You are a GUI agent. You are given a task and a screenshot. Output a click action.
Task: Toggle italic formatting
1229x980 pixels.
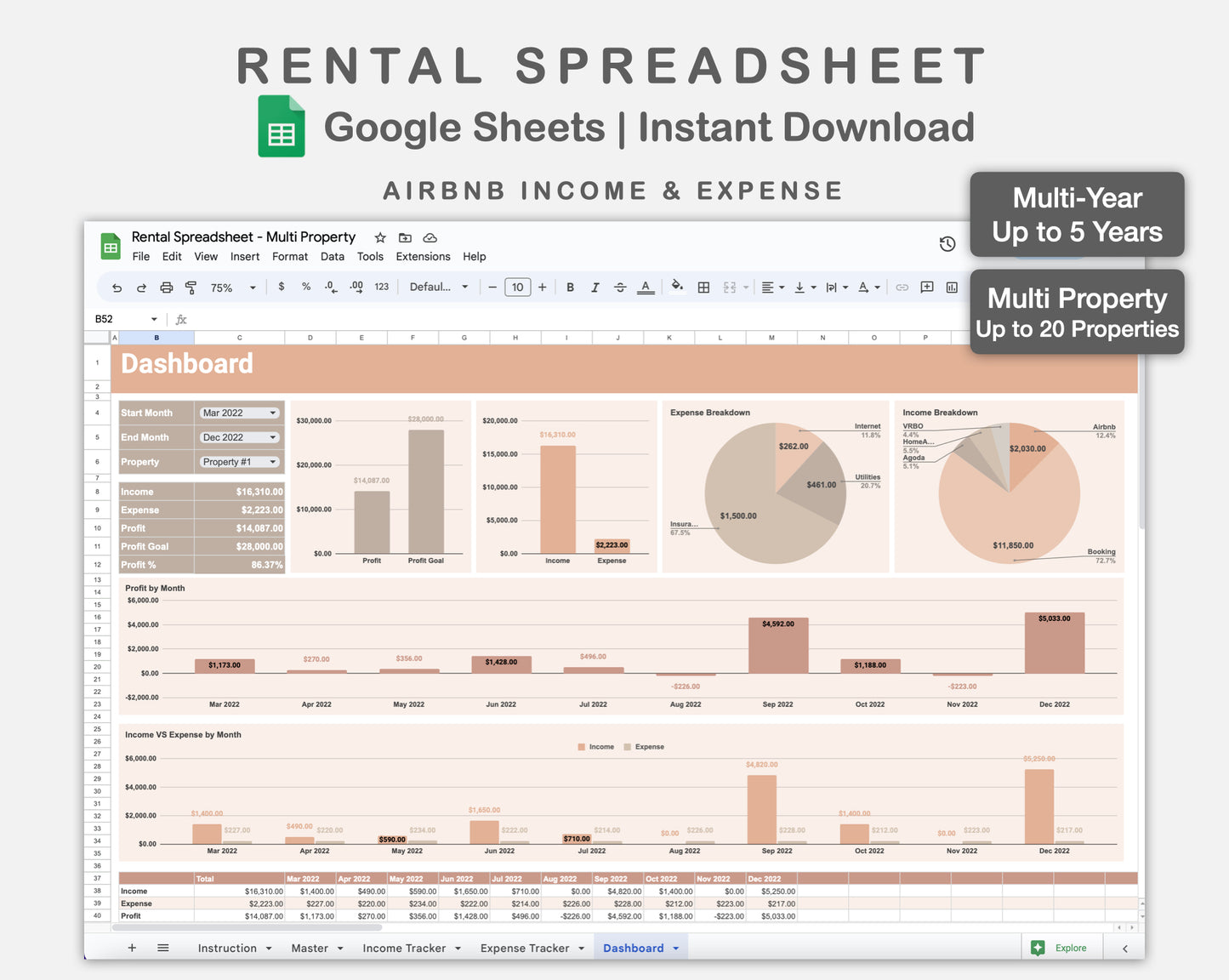[595, 288]
